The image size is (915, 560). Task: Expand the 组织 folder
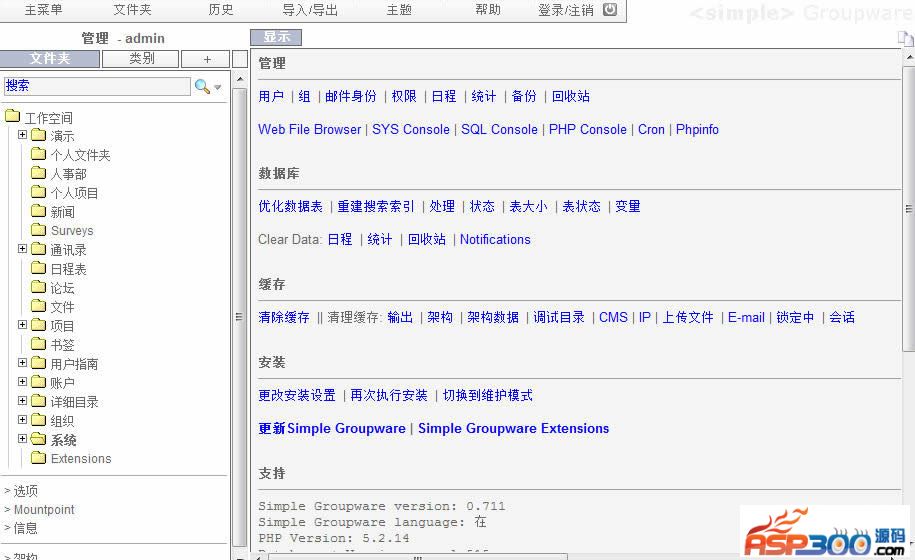point(22,419)
